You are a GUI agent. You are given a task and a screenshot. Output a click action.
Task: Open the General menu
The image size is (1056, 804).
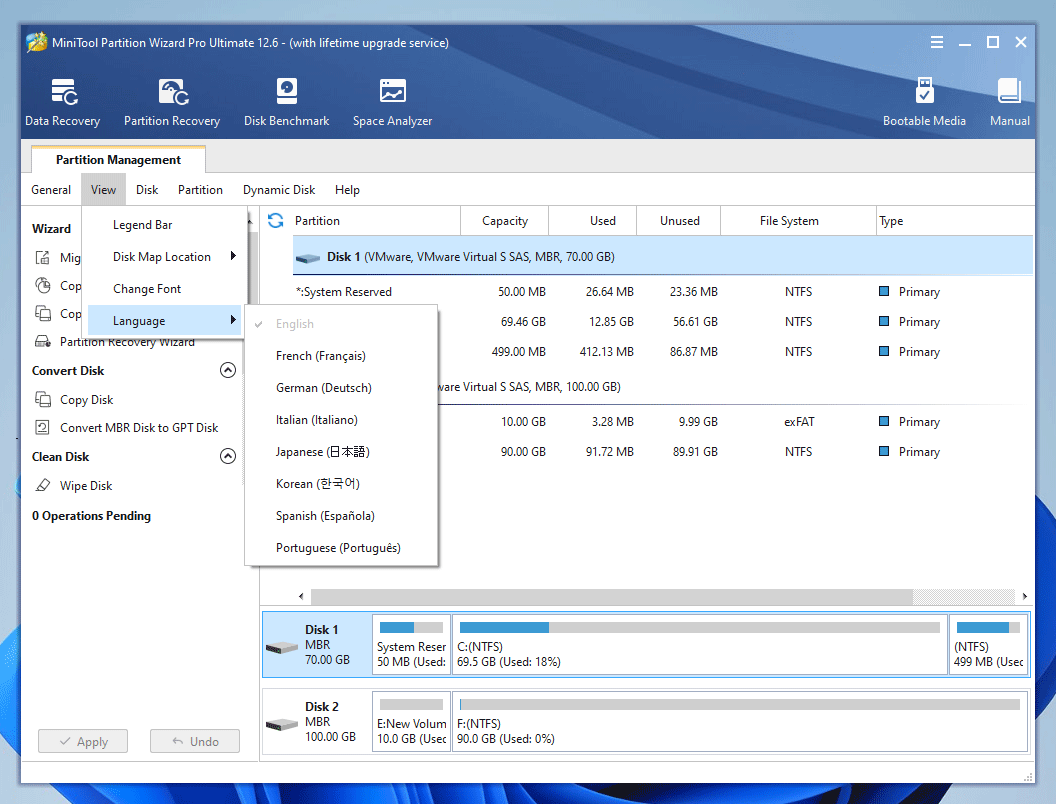pyautogui.click(x=51, y=190)
